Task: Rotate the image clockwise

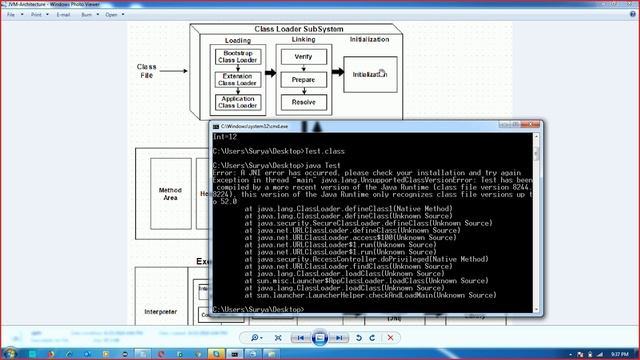Action: [372, 338]
